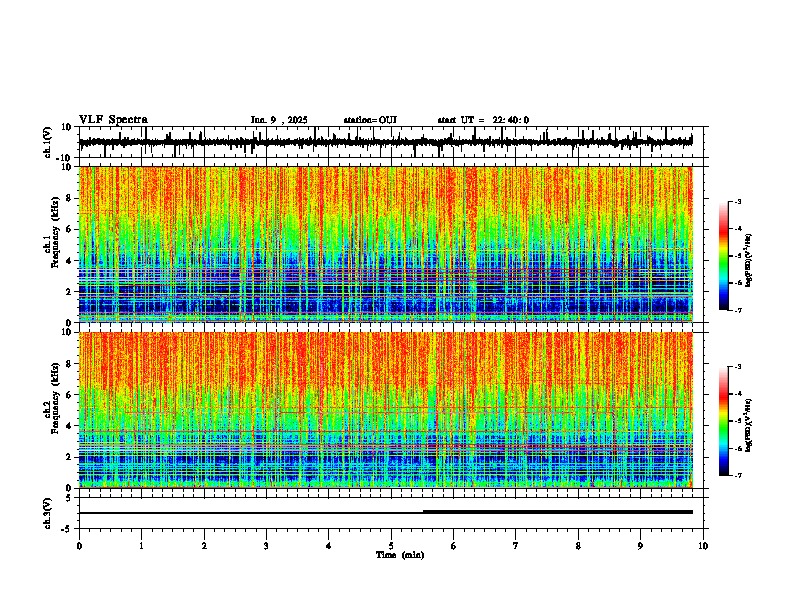Click the start UT = 22:40:0 label
792x612 pixels.
coord(483,120)
